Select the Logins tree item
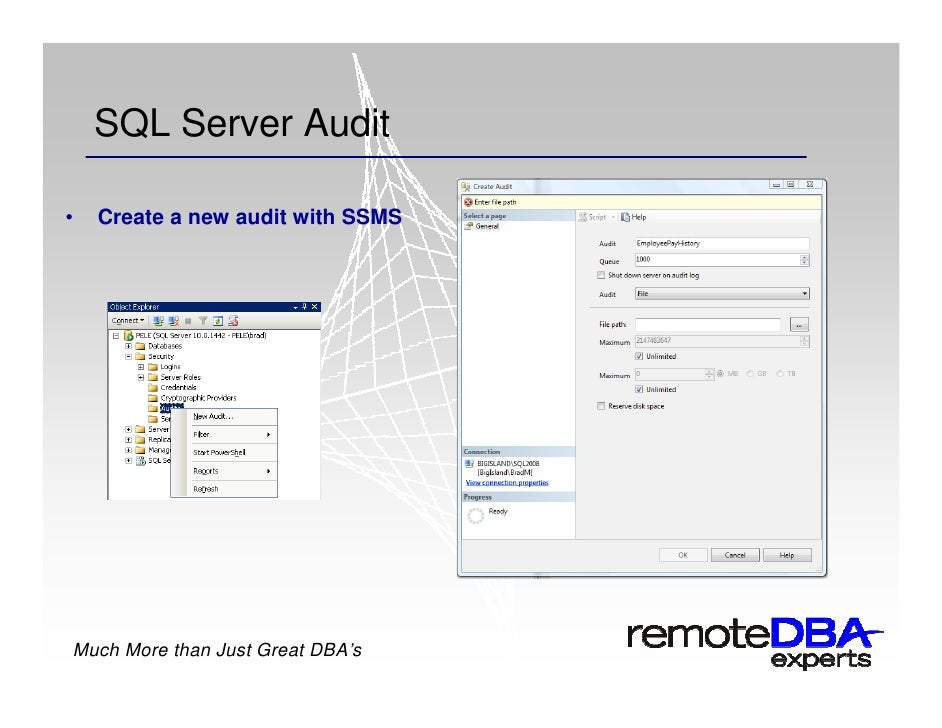942x728 pixels. coord(170,367)
